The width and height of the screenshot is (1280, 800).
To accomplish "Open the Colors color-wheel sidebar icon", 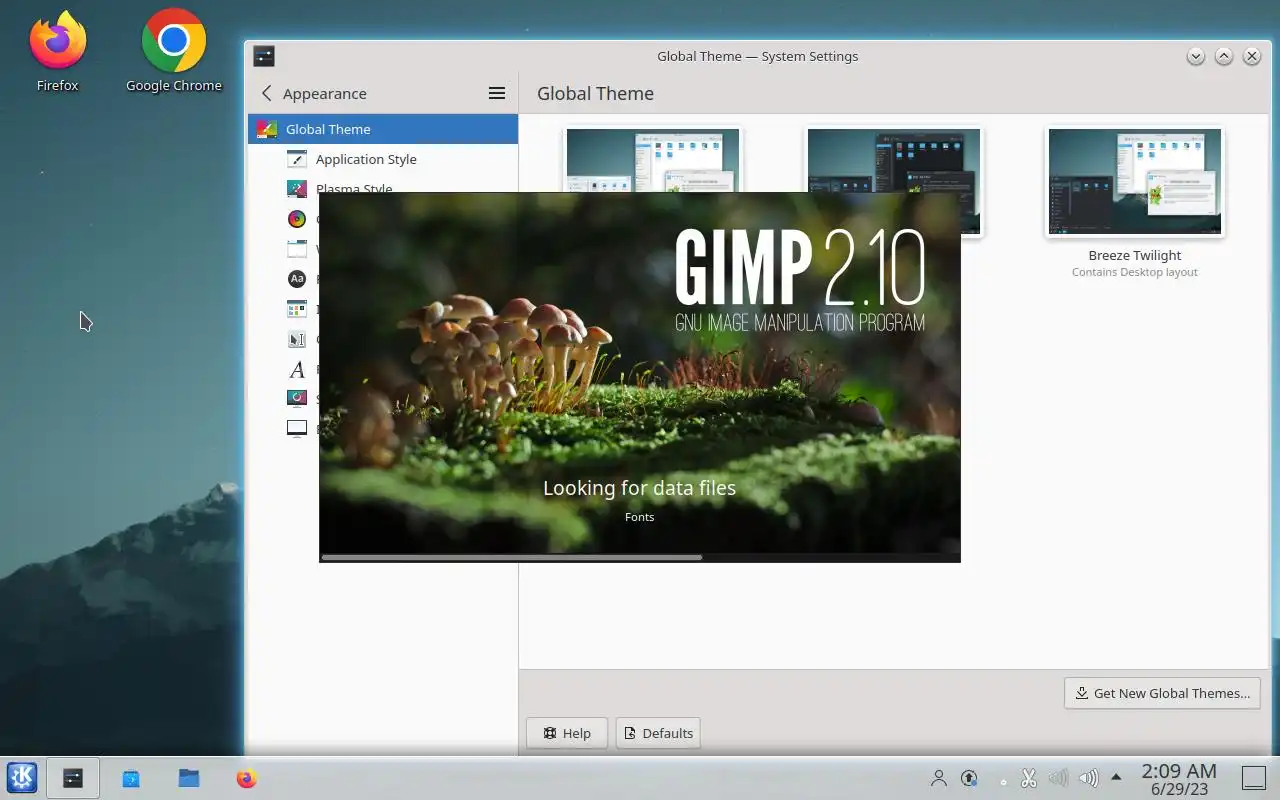I will pyautogui.click(x=297, y=219).
